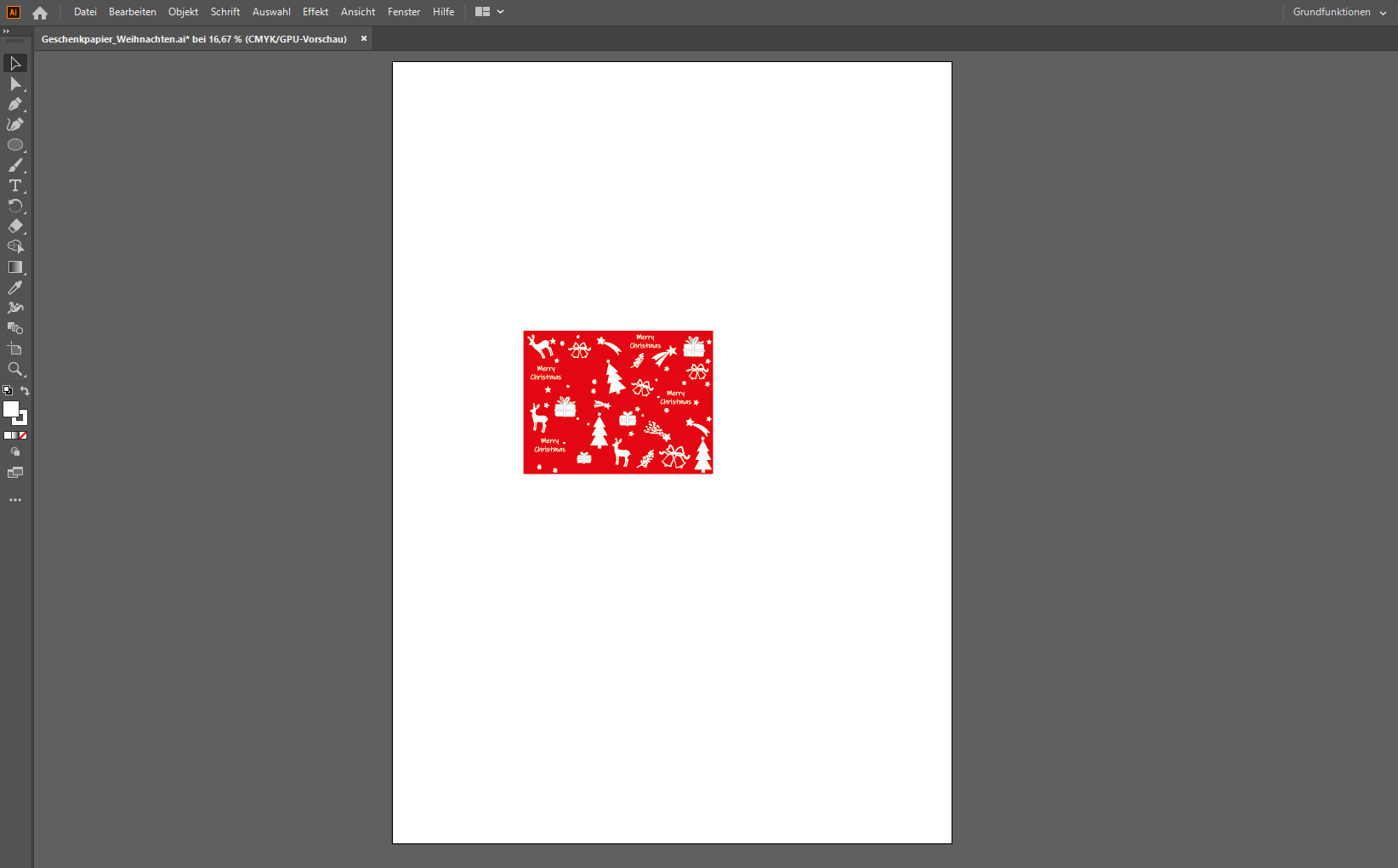1398x868 pixels.
Task: Reset to default fill and stroke
Action: (8, 391)
